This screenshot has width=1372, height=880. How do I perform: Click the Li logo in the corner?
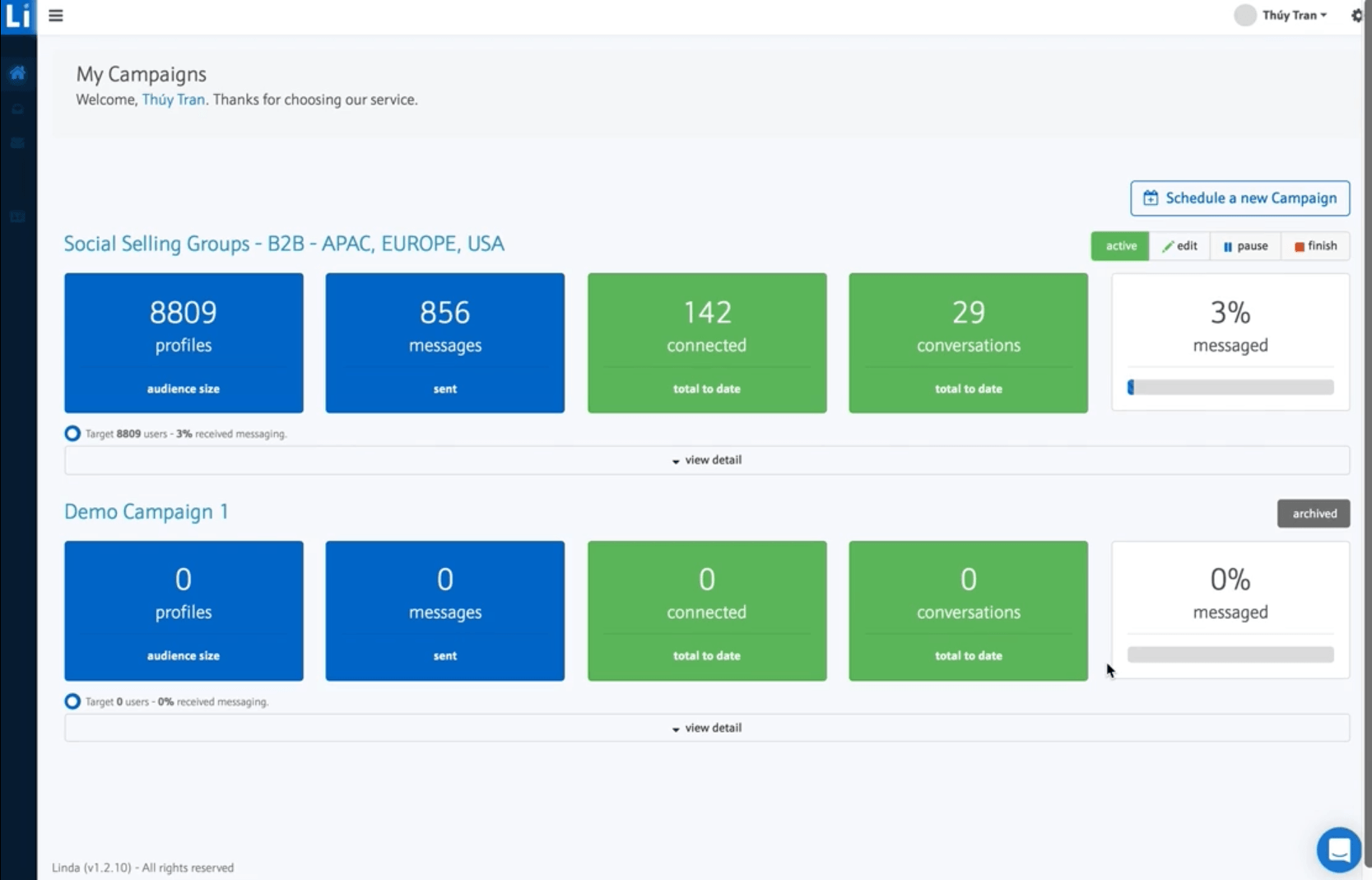(18, 16)
